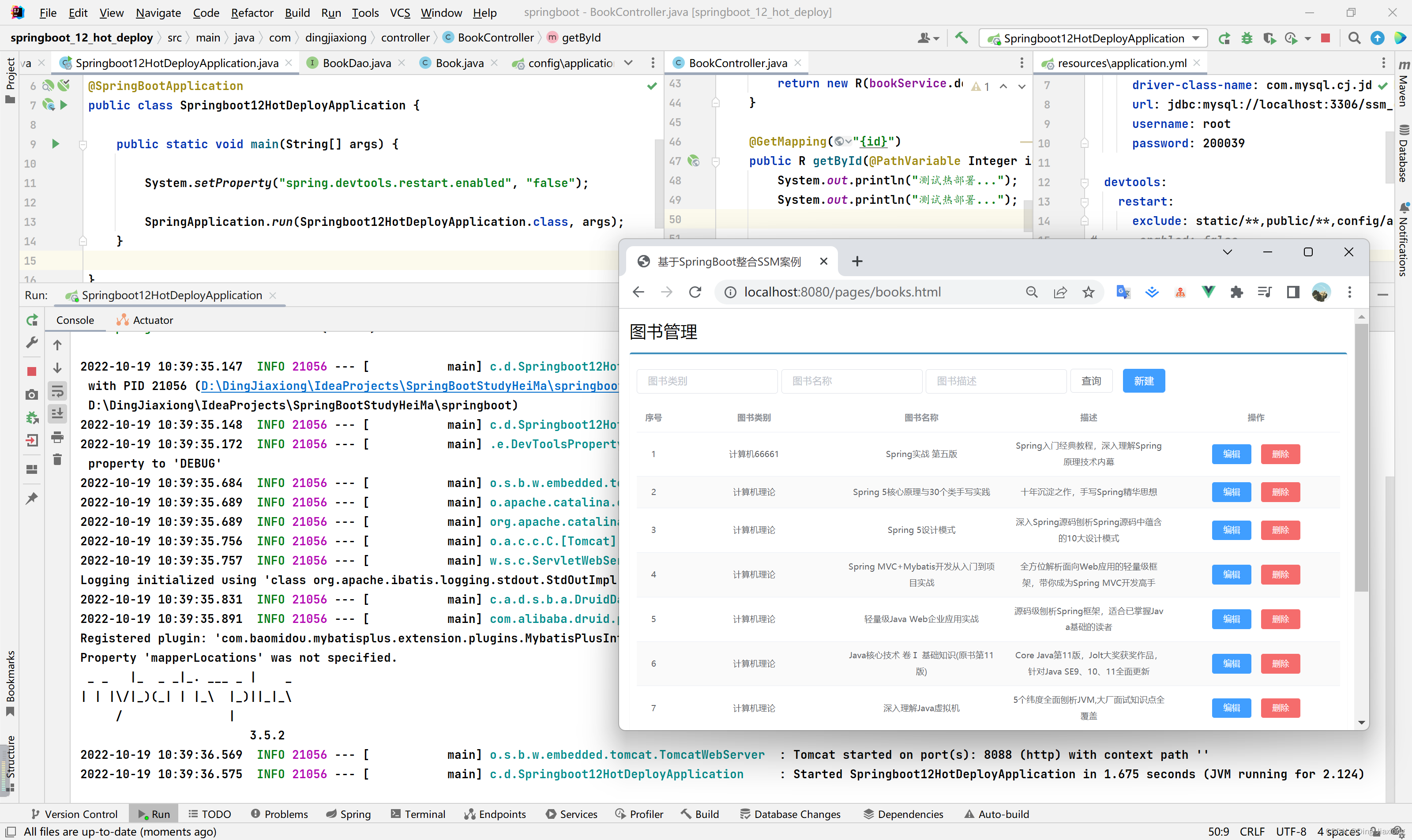This screenshot has height=840, width=1412.
Task: Collapse main method fold marker at line 9
Action: point(83,144)
